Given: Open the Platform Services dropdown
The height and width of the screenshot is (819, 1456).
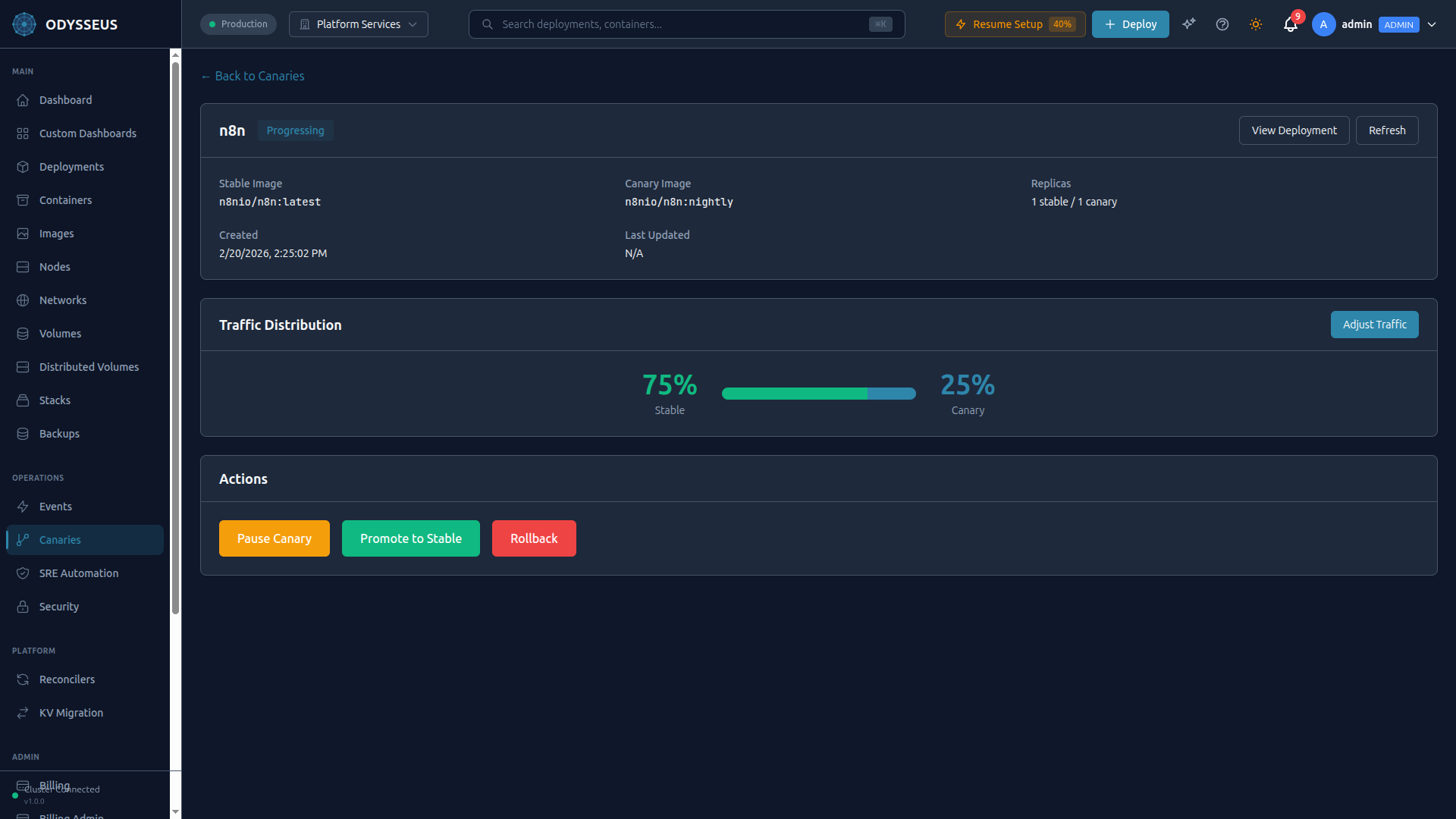Looking at the screenshot, I should click(x=358, y=24).
